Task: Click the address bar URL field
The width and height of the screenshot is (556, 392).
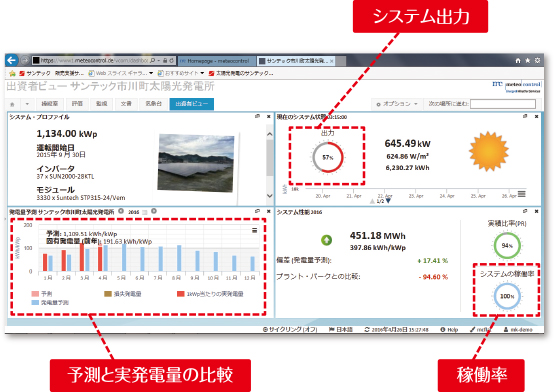Action: pos(94,61)
